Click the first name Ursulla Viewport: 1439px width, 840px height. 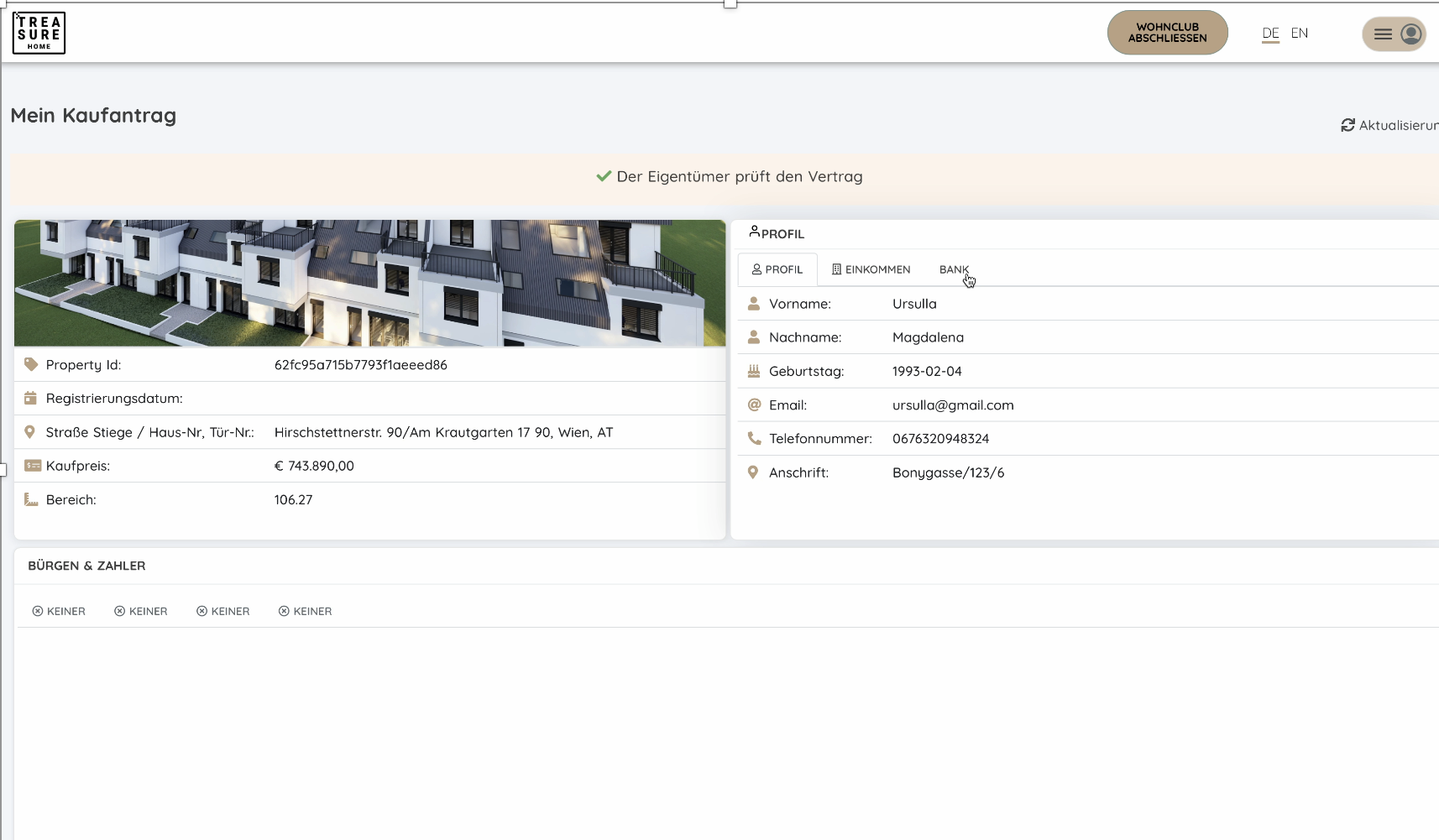(914, 304)
